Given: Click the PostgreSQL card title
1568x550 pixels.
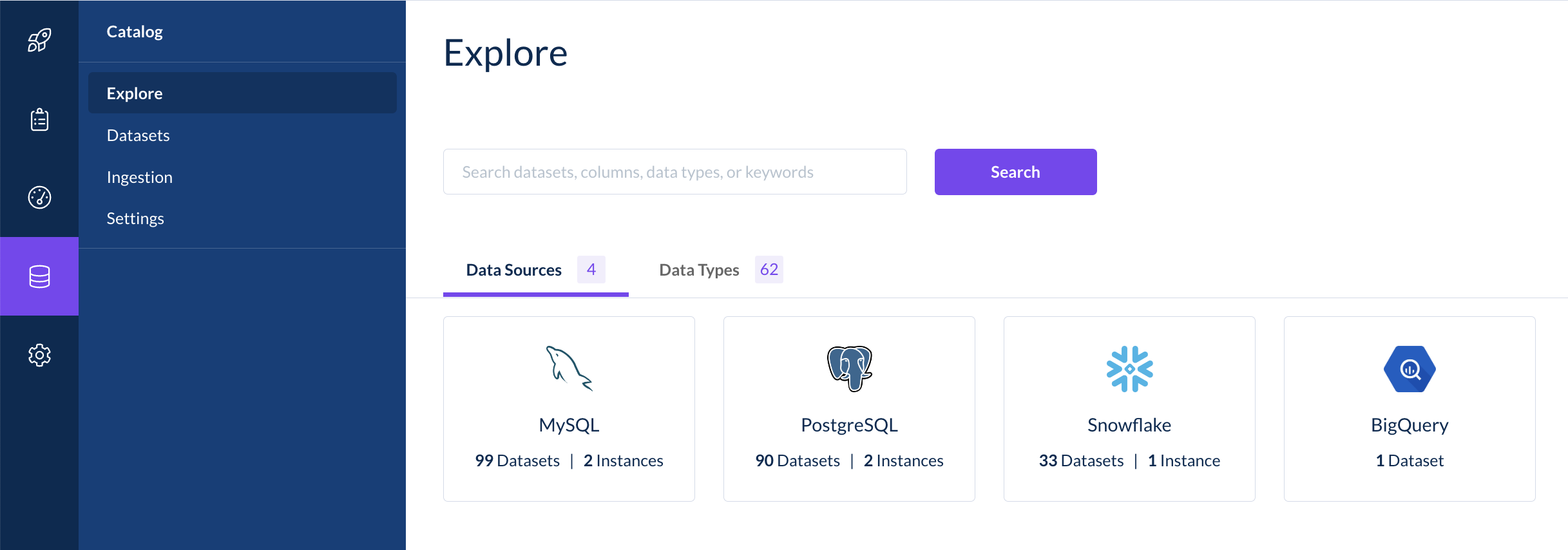Looking at the screenshot, I should (x=849, y=425).
